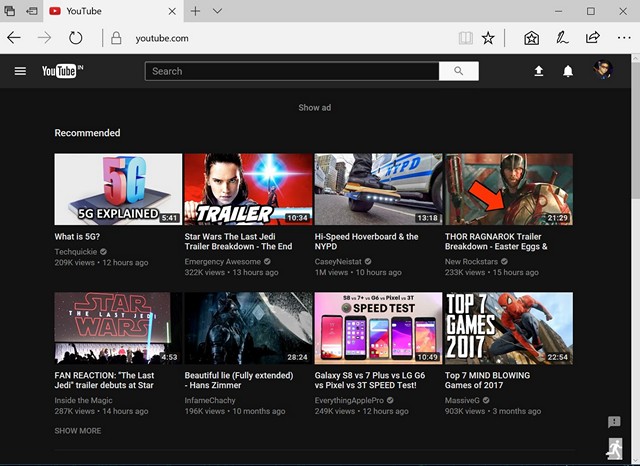
Task: Click Galaxy S8 vs 7 Plus title
Action: 370,380
